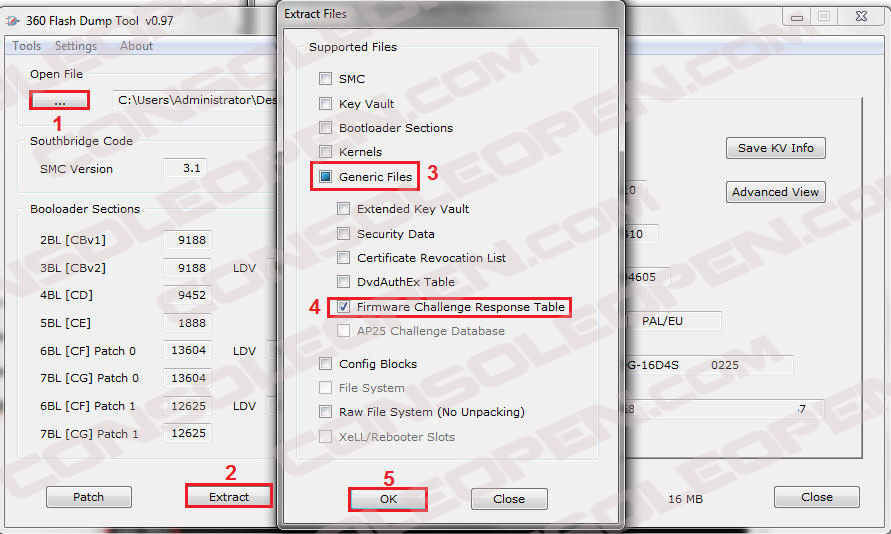Viewport: 891px width, 534px height.
Task: Click the Close button in main window
Action: pyautogui.click(x=817, y=497)
